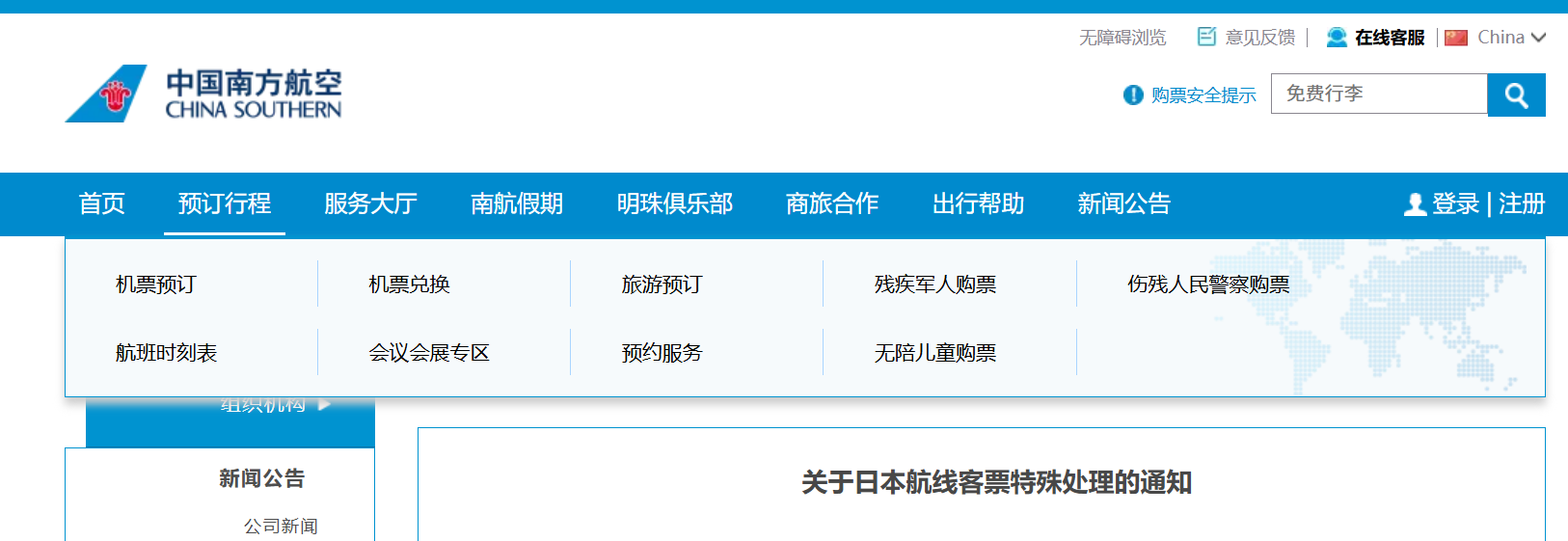Open the 明珠俱乐部 navigation menu
The width and height of the screenshot is (1568, 541).
pos(674,203)
